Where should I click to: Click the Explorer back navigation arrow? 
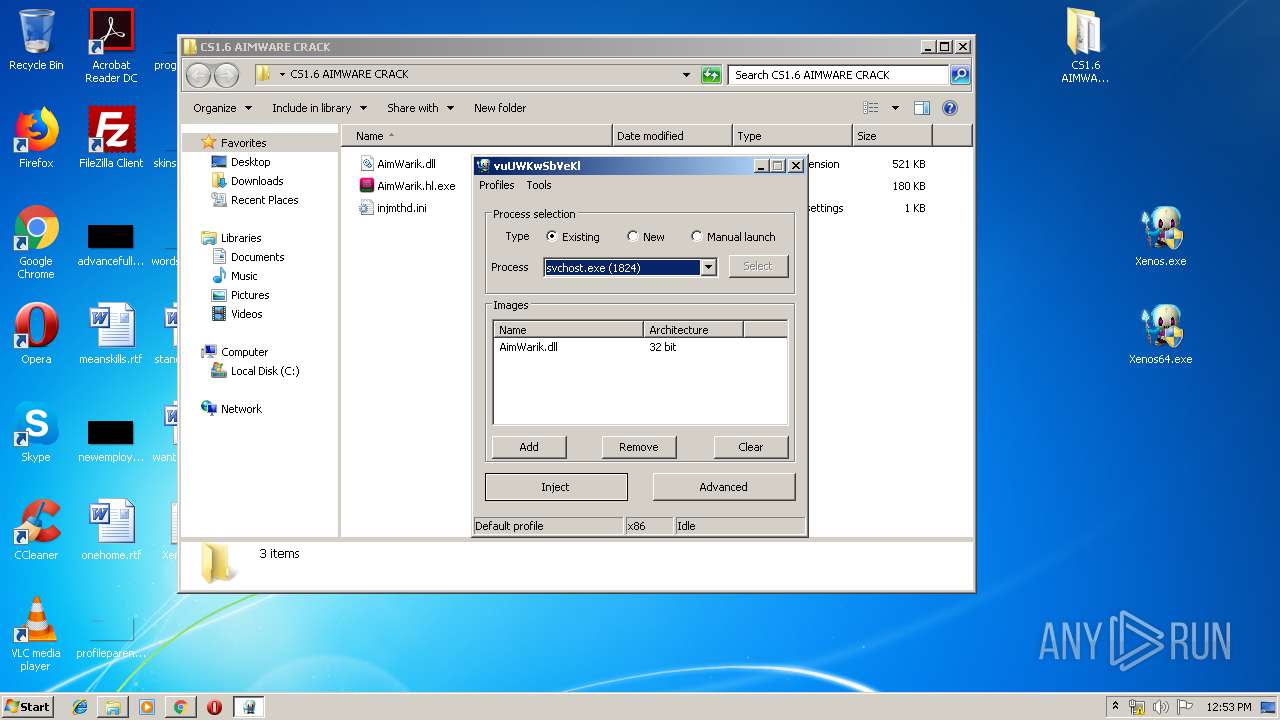198,75
